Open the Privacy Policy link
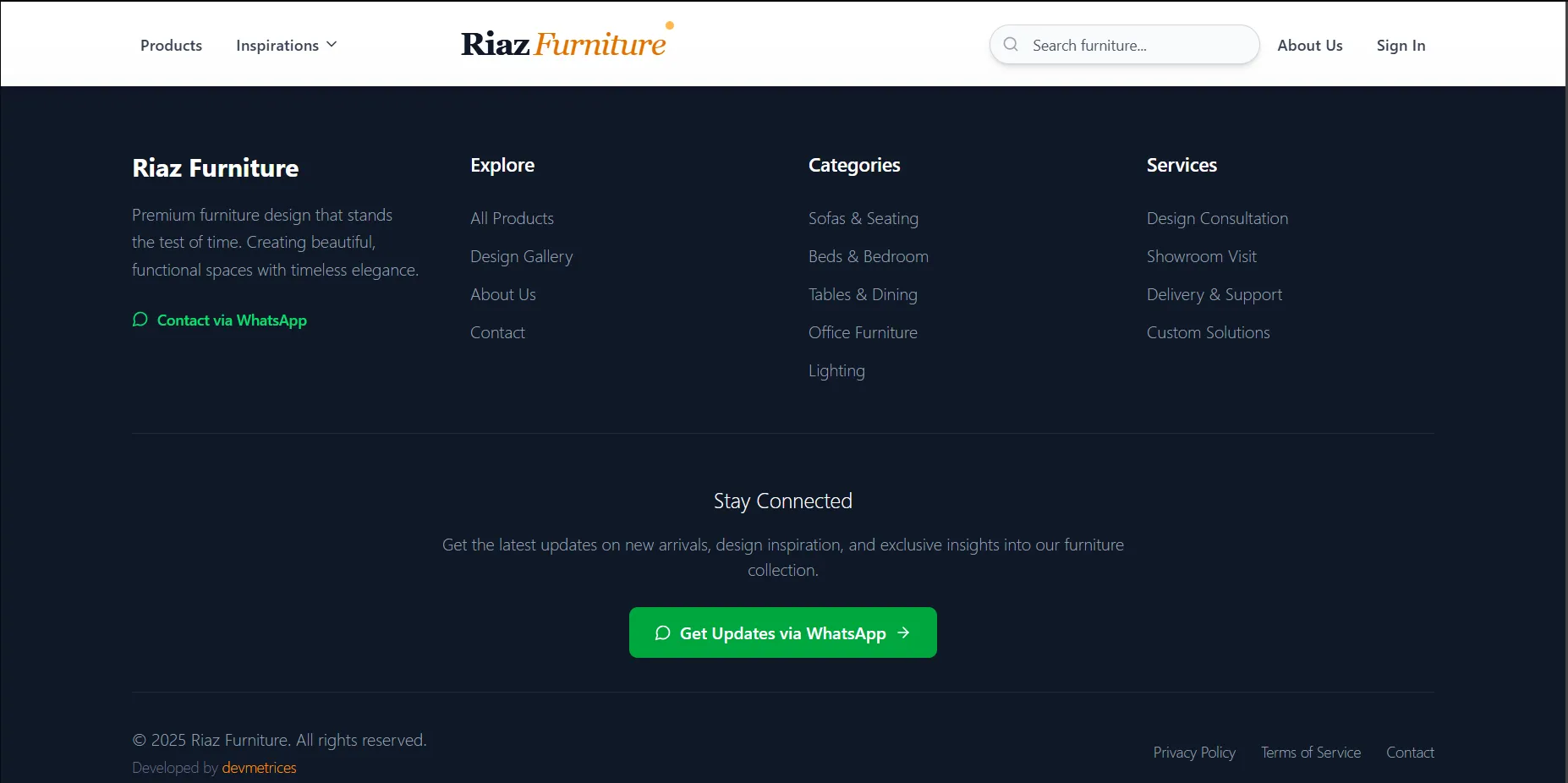The height and width of the screenshot is (783, 1568). [1194, 753]
